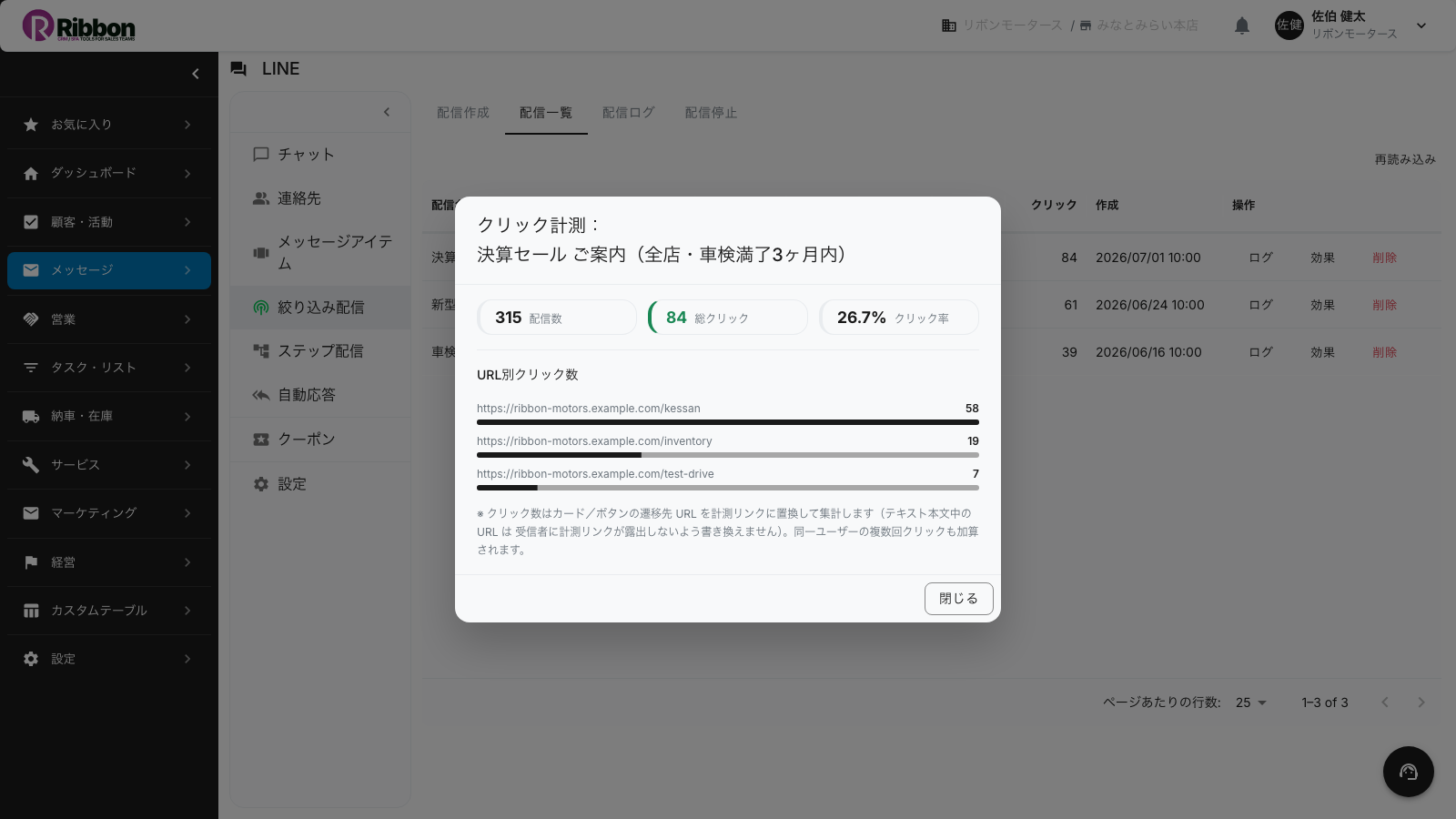Collapse the main sidebar chevron
The height and width of the screenshot is (819, 1456).
pos(195,74)
